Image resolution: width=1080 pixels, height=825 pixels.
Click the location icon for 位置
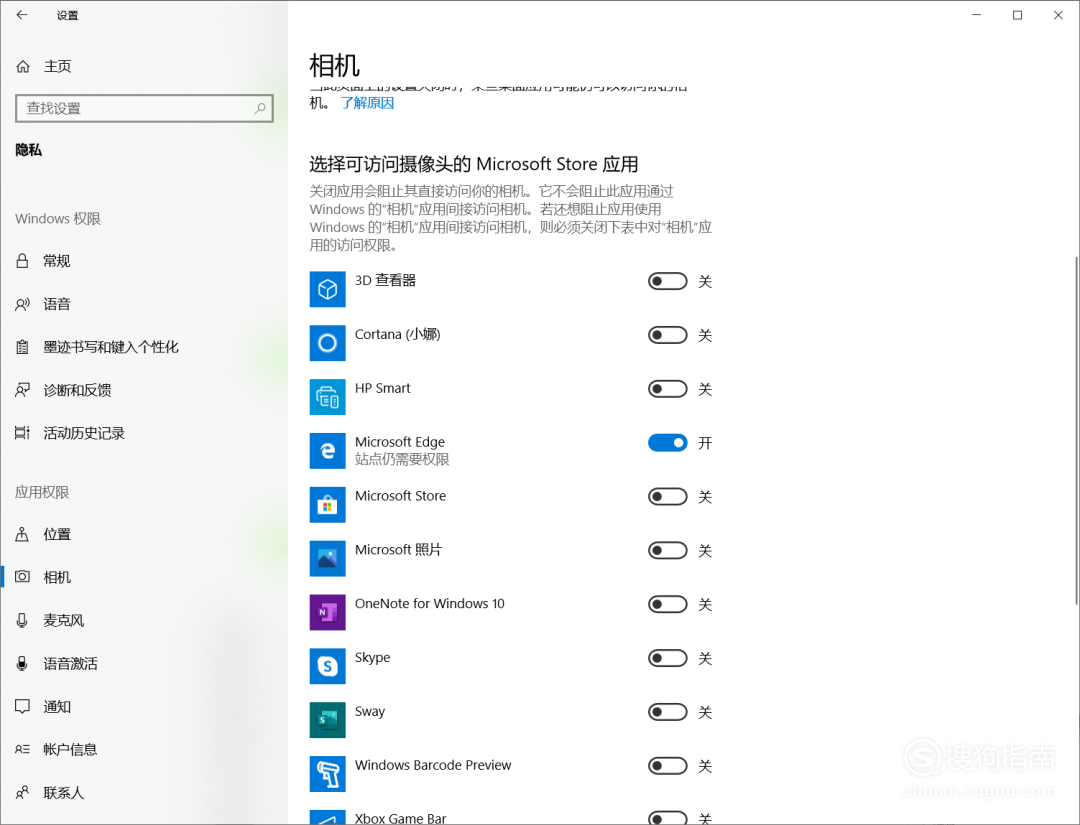22,534
